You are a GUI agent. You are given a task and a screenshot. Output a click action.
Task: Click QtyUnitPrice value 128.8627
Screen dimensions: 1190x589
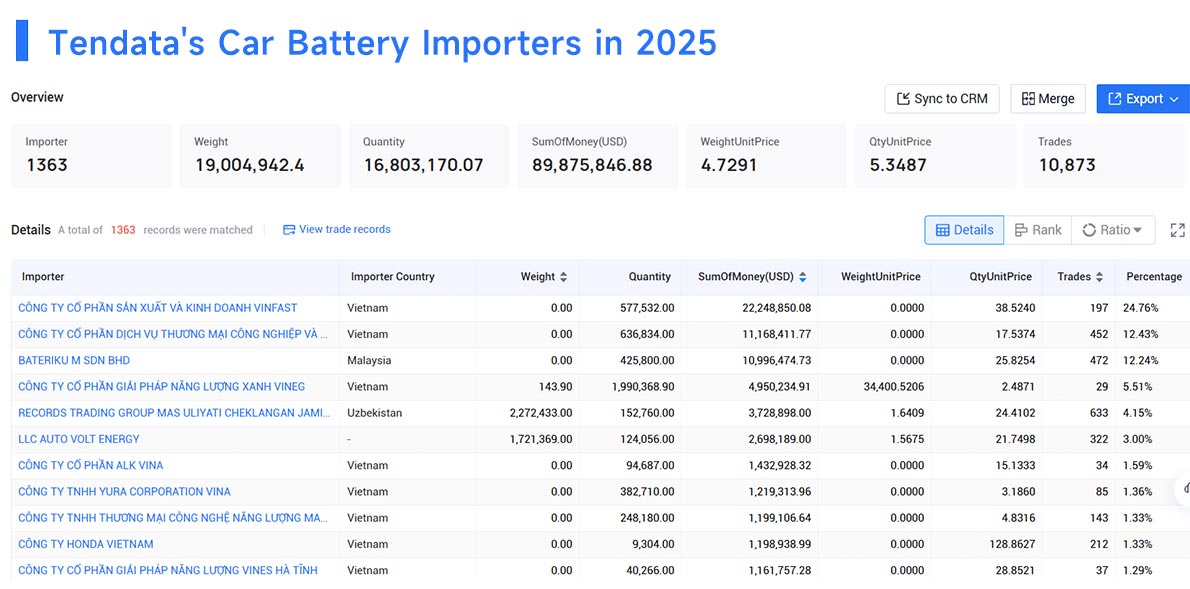point(1011,544)
